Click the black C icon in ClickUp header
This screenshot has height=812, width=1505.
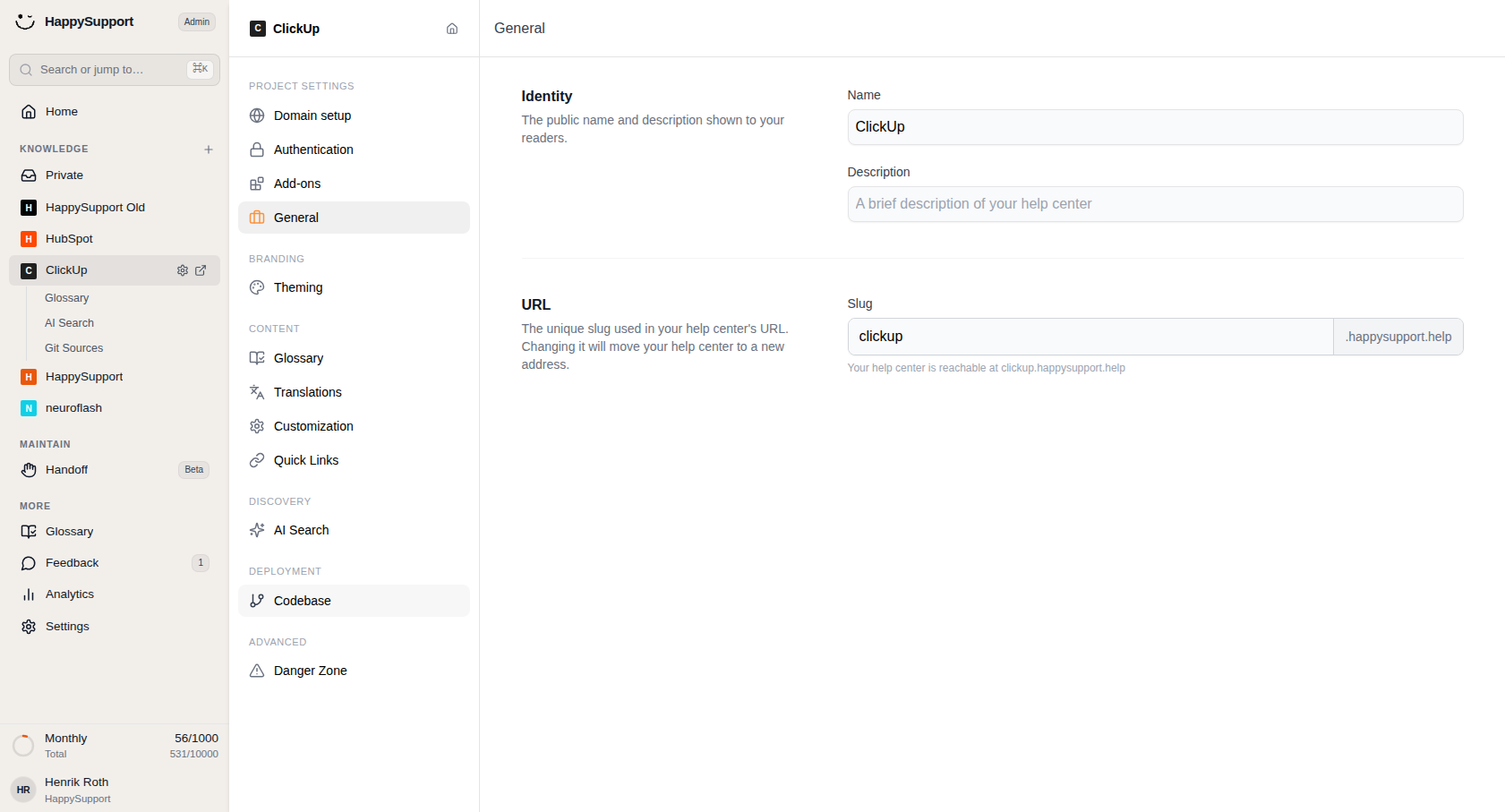tap(258, 29)
